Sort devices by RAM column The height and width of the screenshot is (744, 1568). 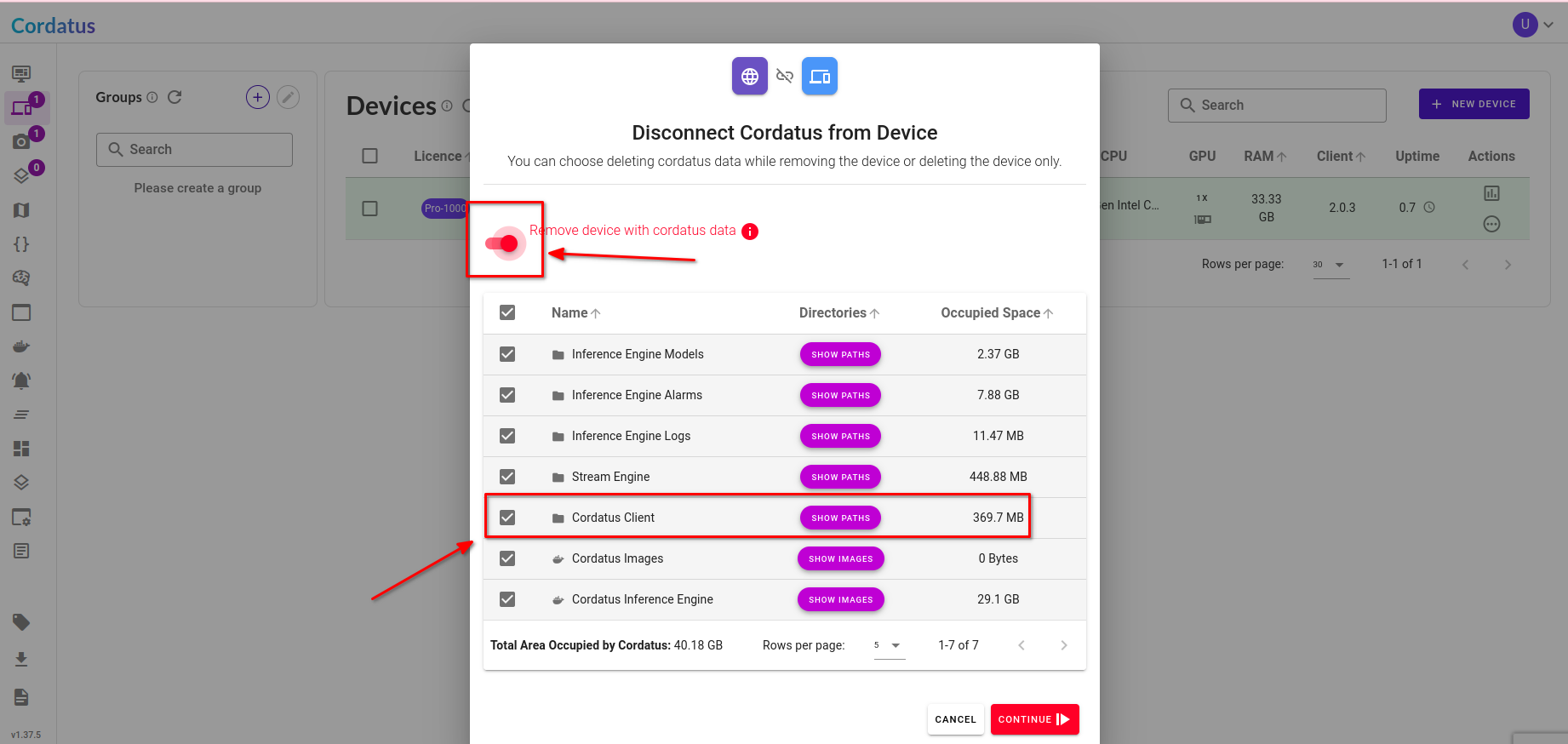[1265, 157]
